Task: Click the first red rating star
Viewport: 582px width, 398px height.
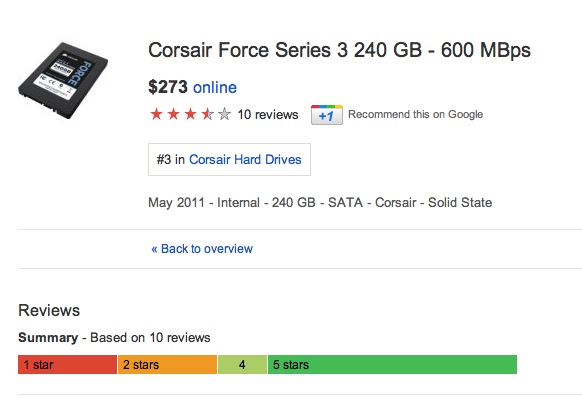Action: [x=156, y=114]
